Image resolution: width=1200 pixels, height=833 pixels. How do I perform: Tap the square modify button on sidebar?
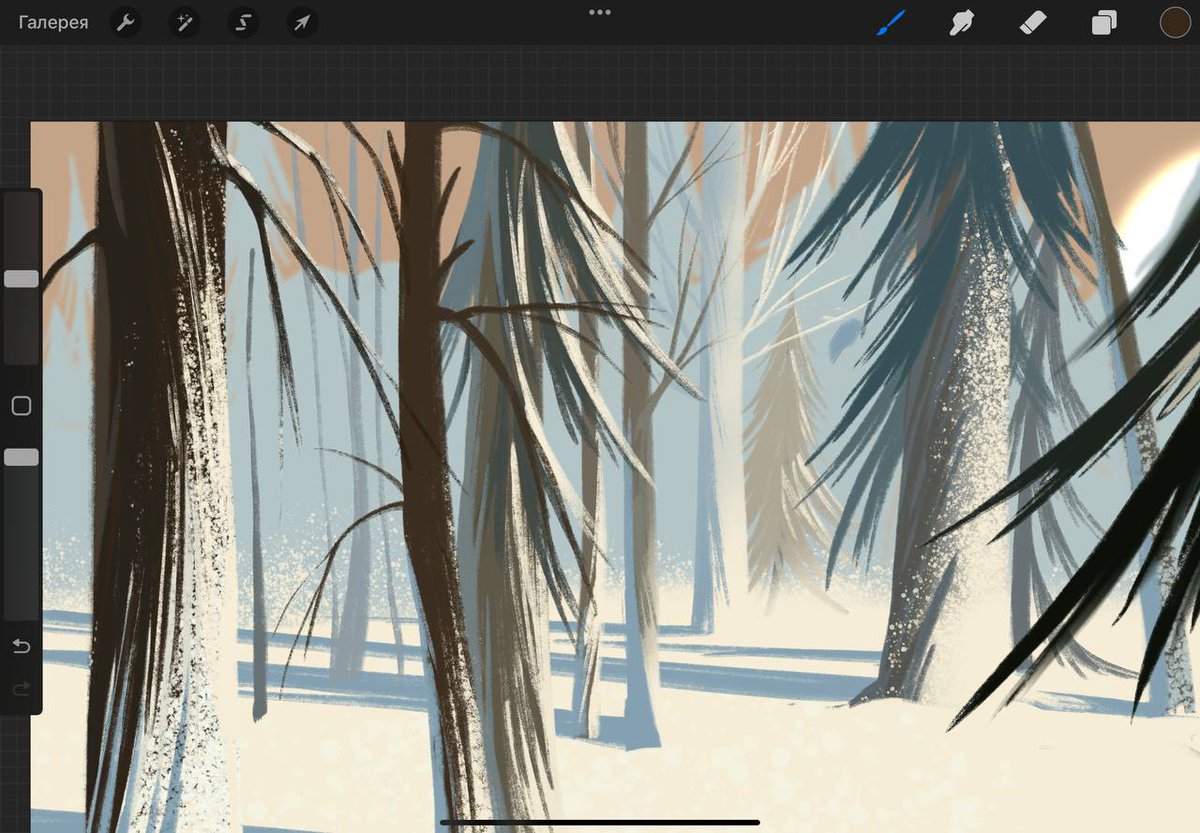click(x=21, y=406)
